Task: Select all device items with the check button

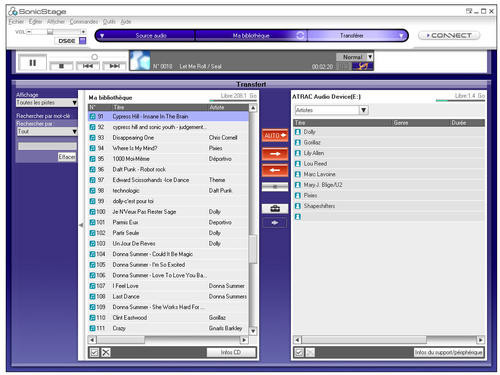Action: [299, 352]
